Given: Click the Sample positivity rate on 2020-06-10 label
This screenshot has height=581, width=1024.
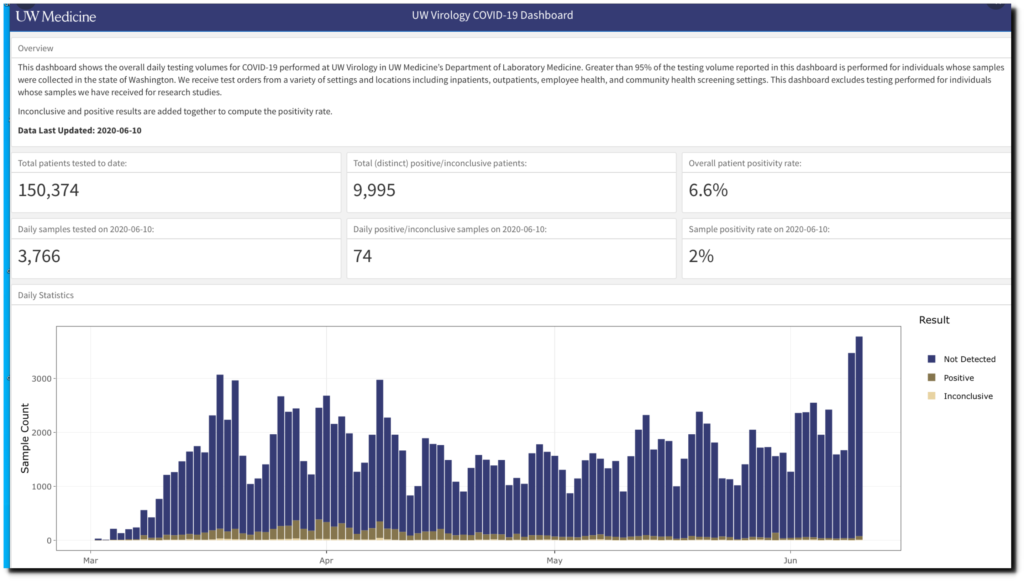Looking at the screenshot, I should tap(759, 229).
